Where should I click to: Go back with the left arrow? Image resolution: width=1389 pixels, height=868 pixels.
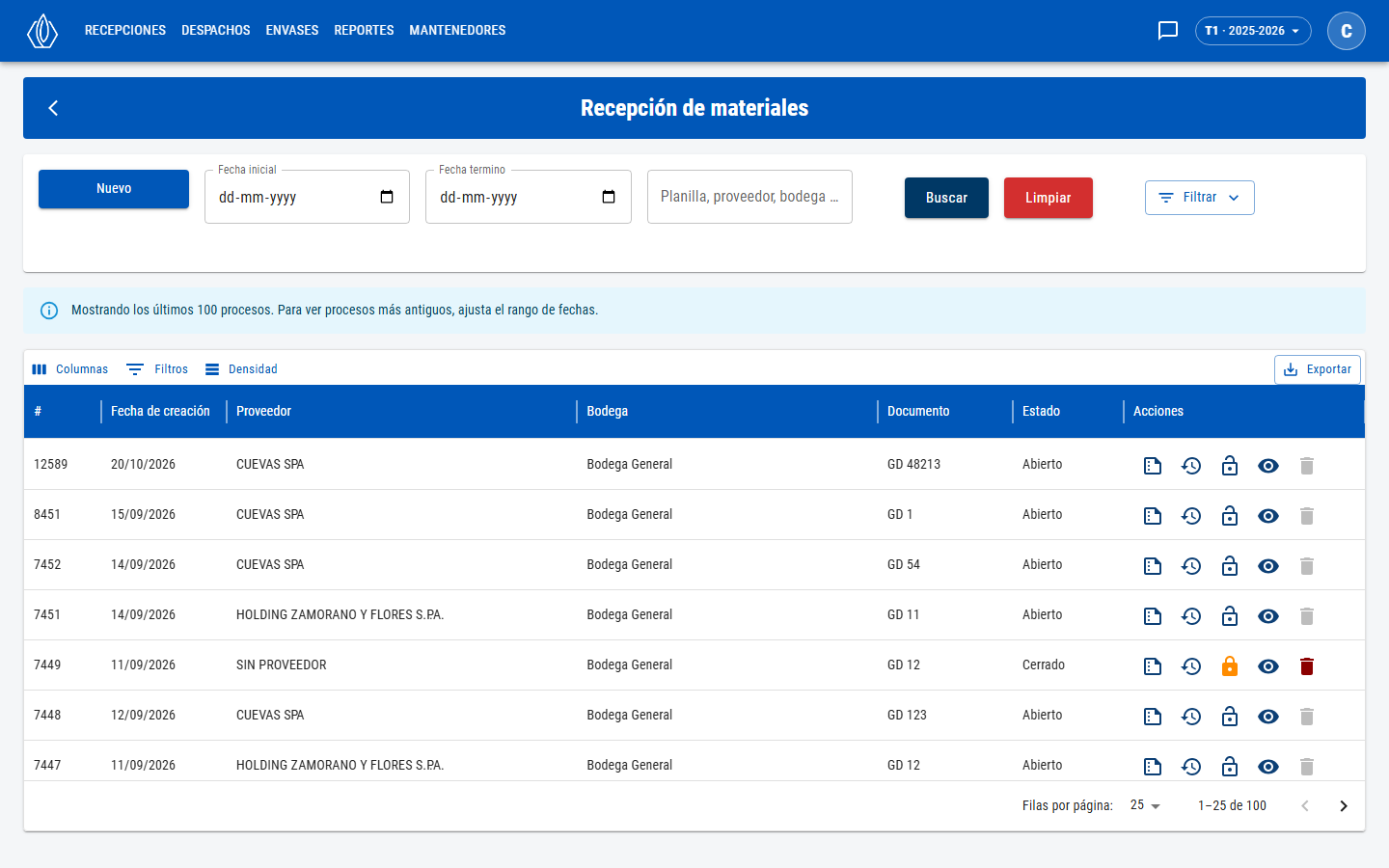point(53,108)
